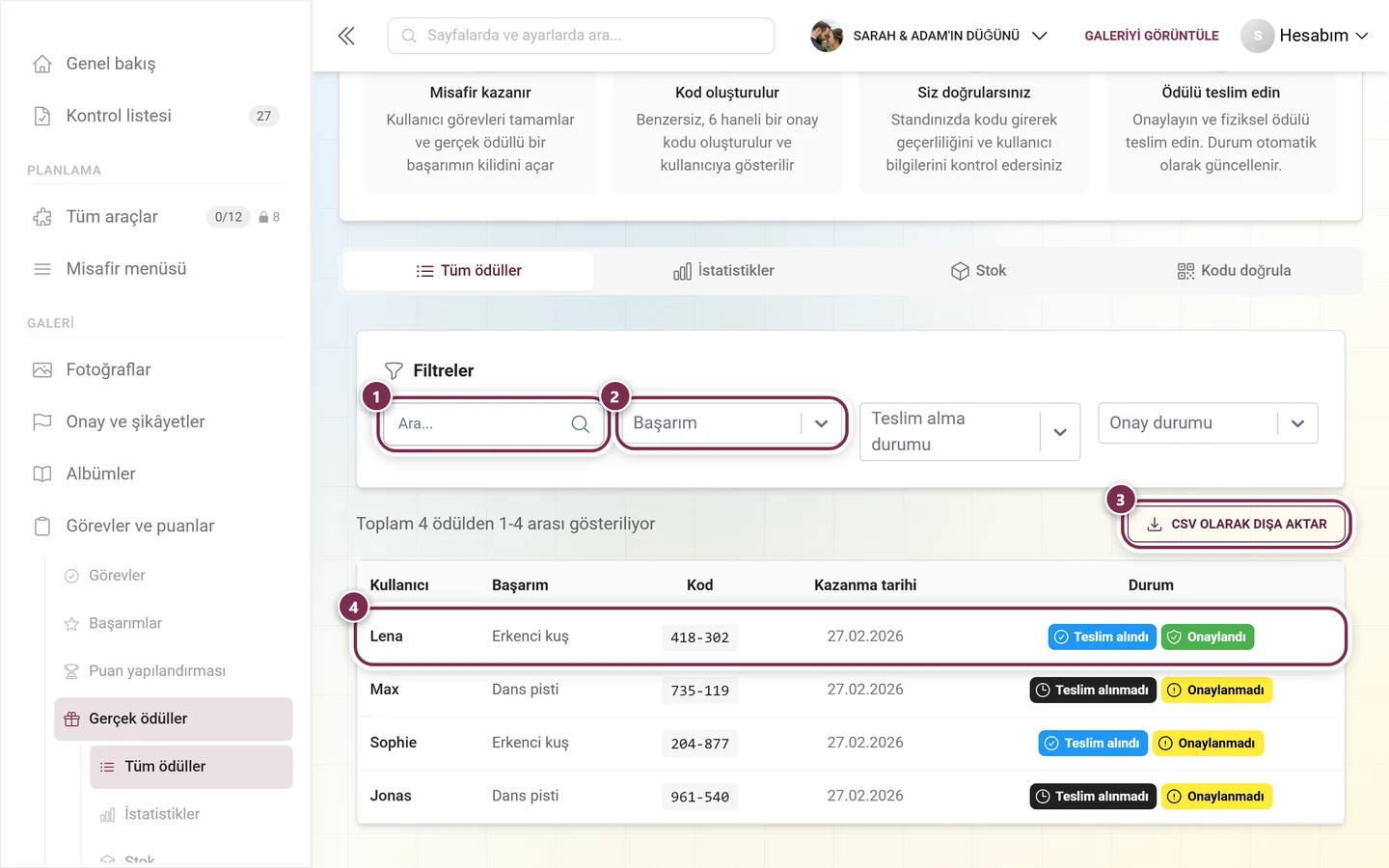Click the Ara filter input field

coord(493,423)
